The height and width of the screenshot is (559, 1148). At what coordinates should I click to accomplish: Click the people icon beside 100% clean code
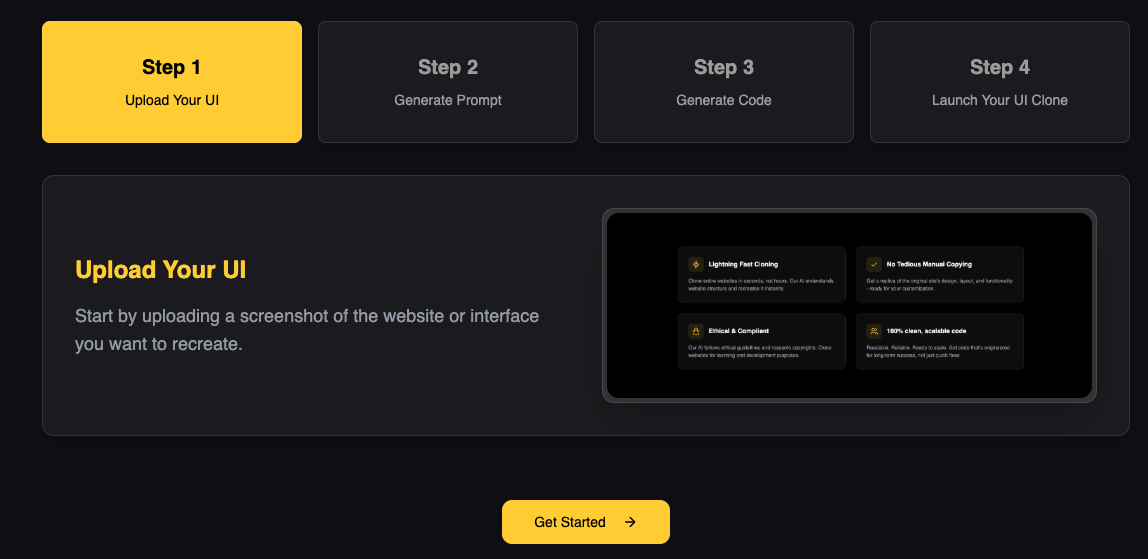click(x=873, y=331)
